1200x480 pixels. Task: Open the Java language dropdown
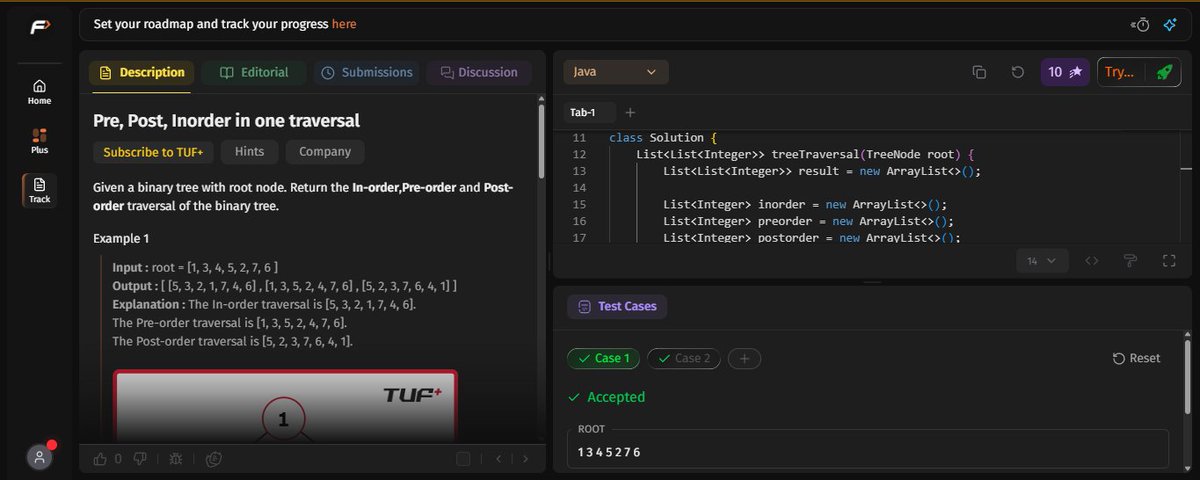616,72
